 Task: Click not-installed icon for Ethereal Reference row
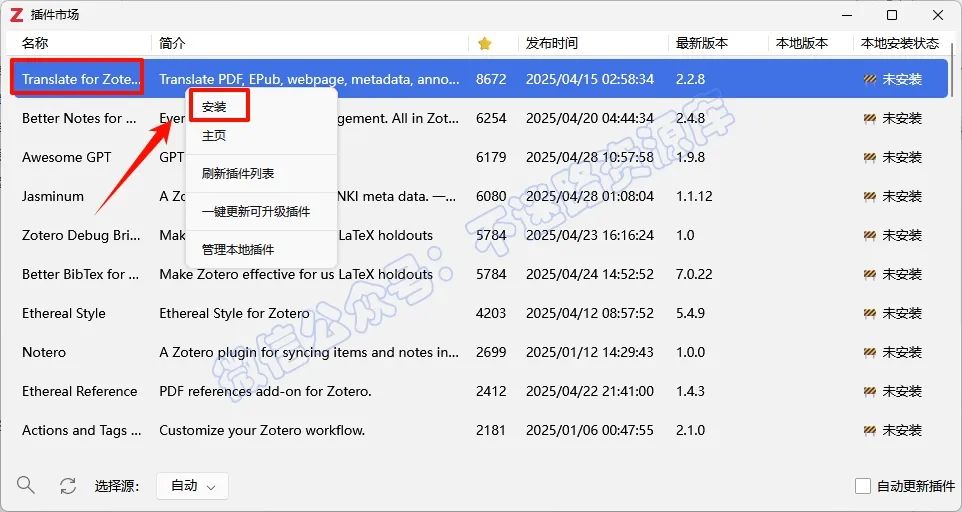(x=869, y=391)
